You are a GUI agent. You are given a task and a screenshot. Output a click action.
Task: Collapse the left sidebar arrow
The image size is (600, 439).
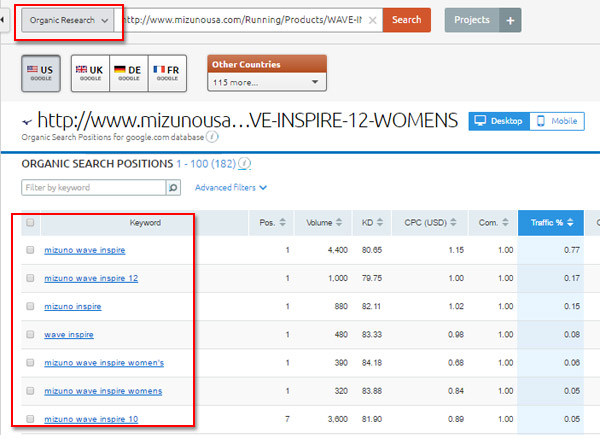(x=3, y=20)
